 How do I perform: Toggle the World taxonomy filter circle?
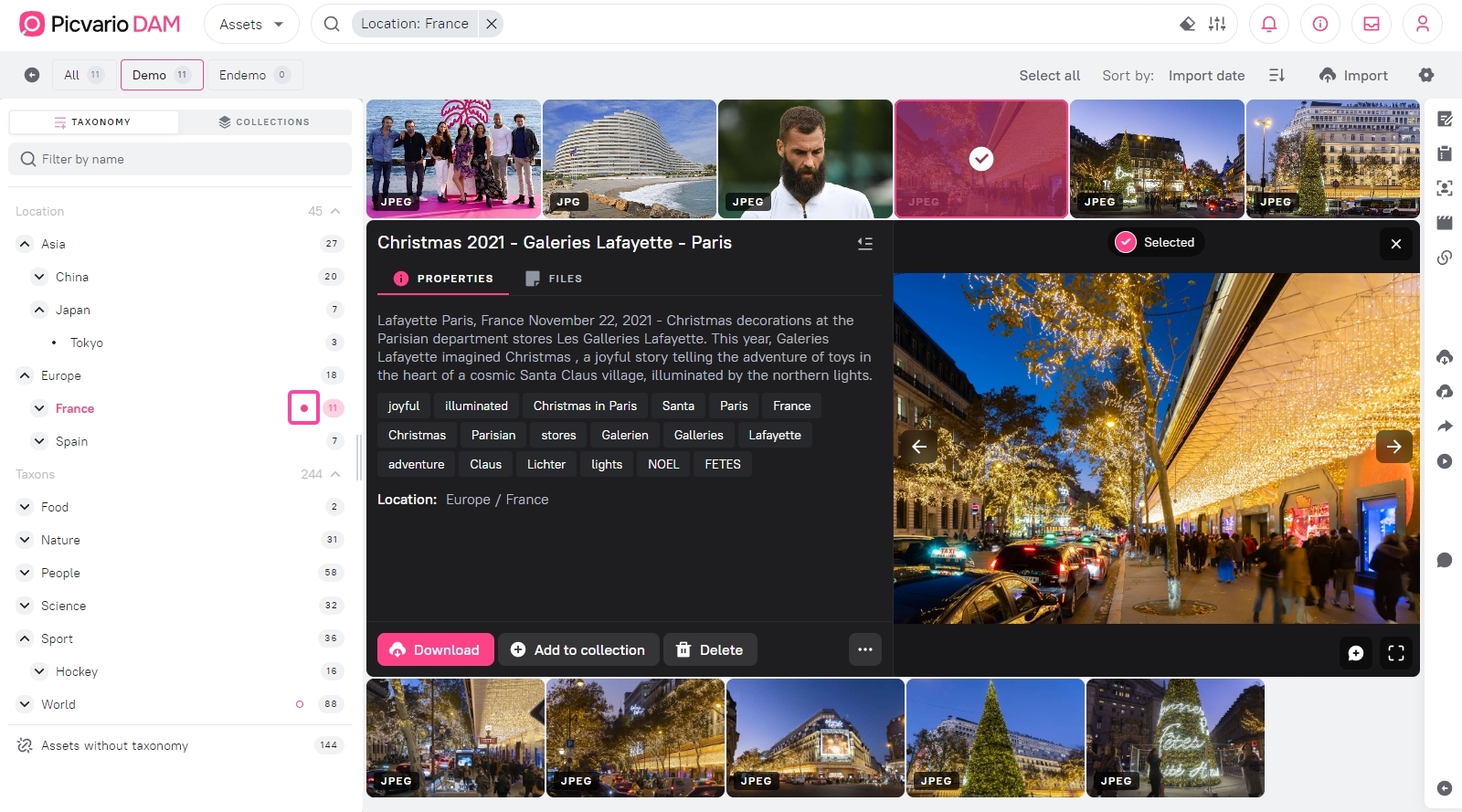pyautogui.click(x=300, y=704)
